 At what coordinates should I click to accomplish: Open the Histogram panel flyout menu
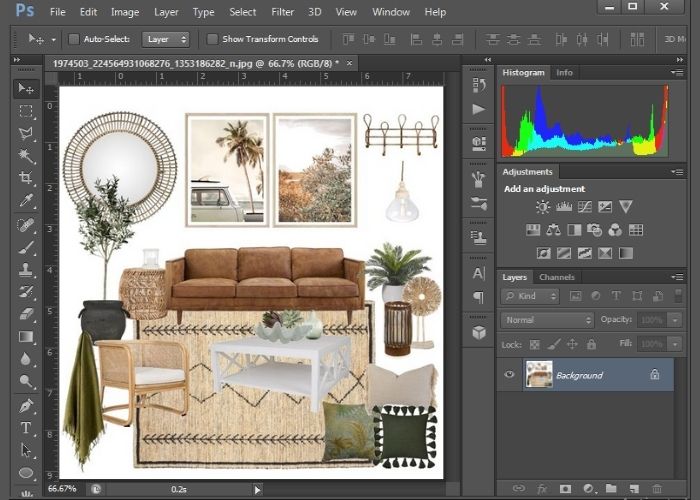click(677, 72)
